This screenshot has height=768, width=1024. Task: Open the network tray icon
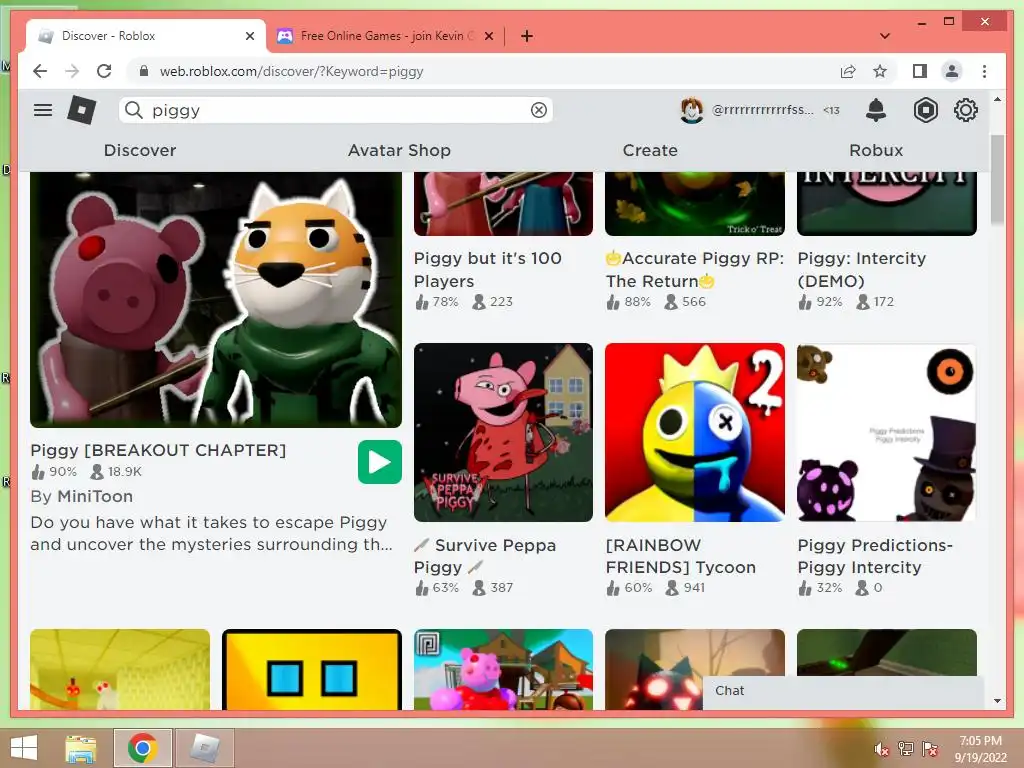[905, 749]
